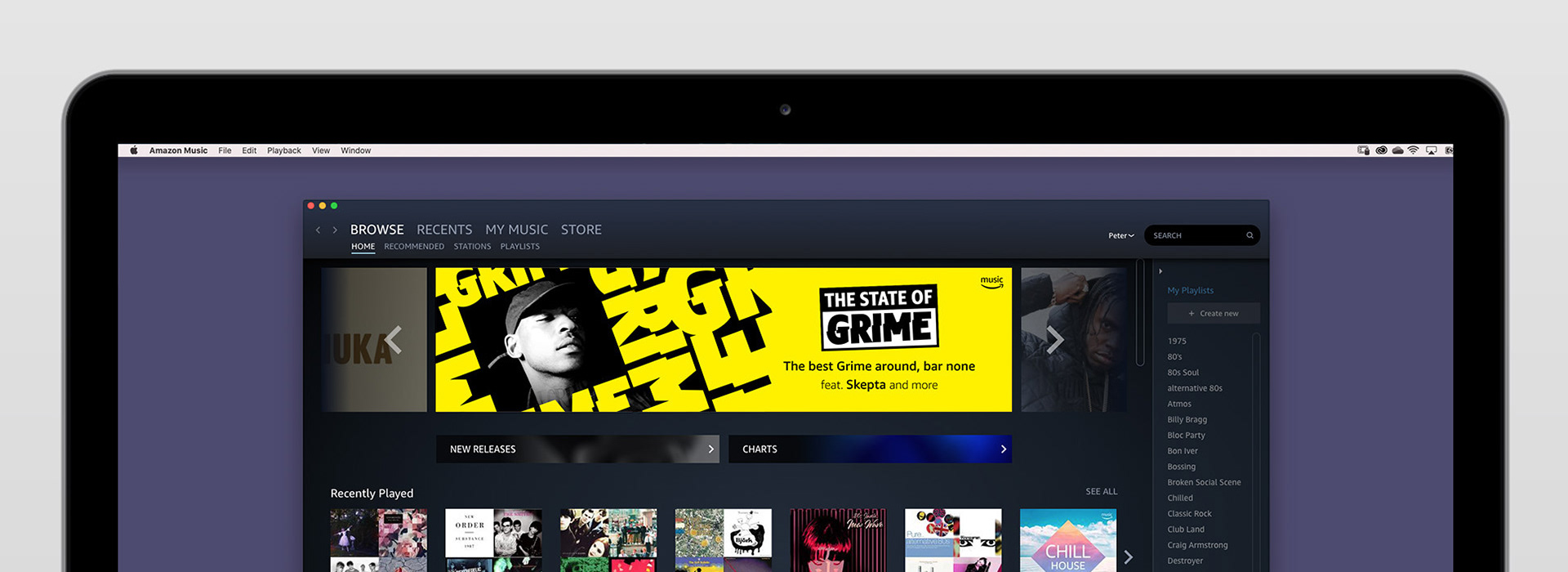The width and height of the screenshot is (1568, 572).
Task: Click the My Playlists heading
Action: [1190, 290]
